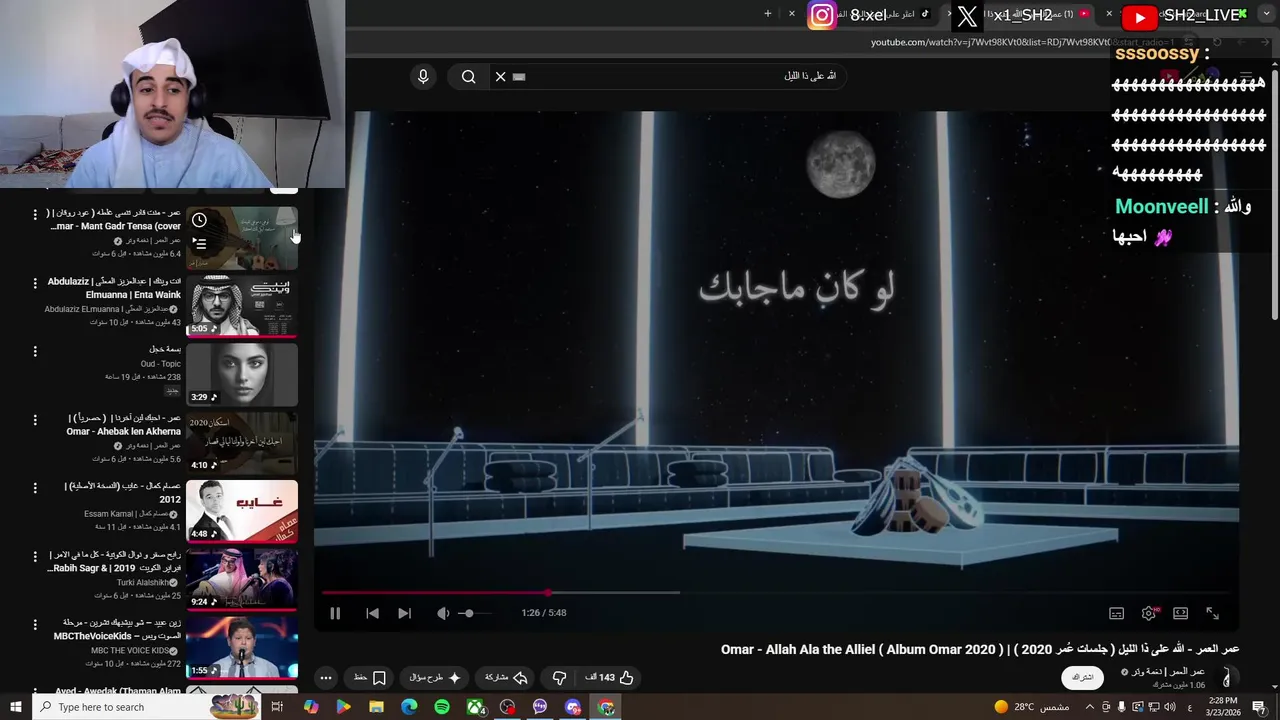
Task: Play Omar Ahebak len Akherha video
Action: [x=242, y=442]
